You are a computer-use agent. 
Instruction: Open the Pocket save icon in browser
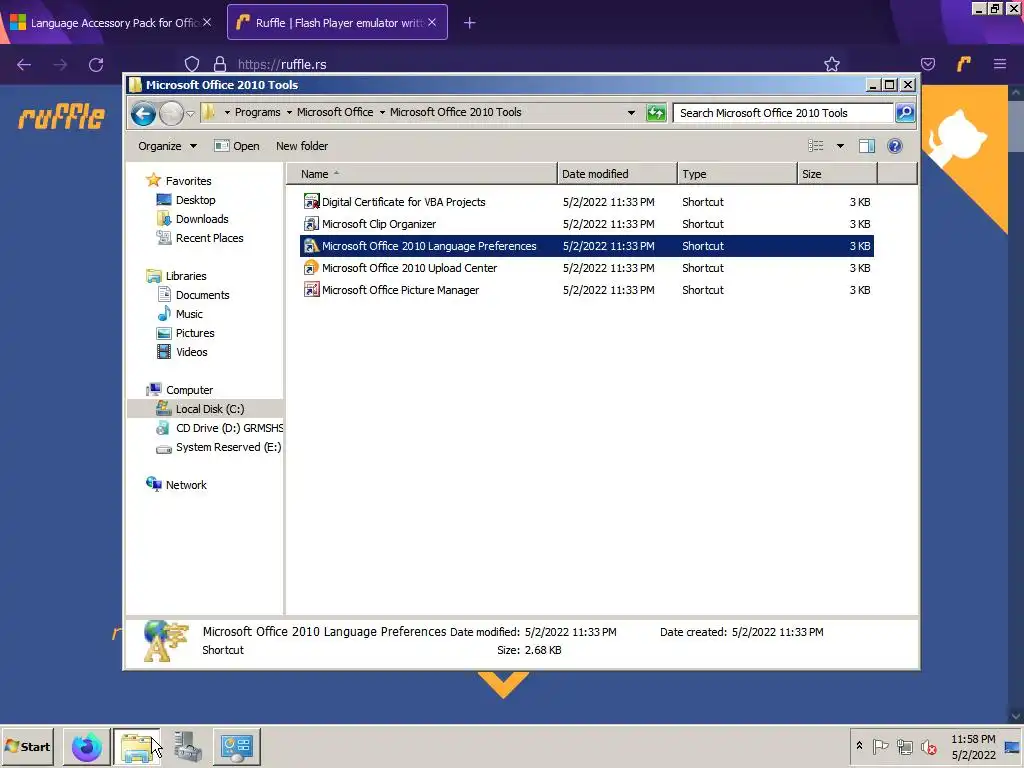[x=927, y=64]
